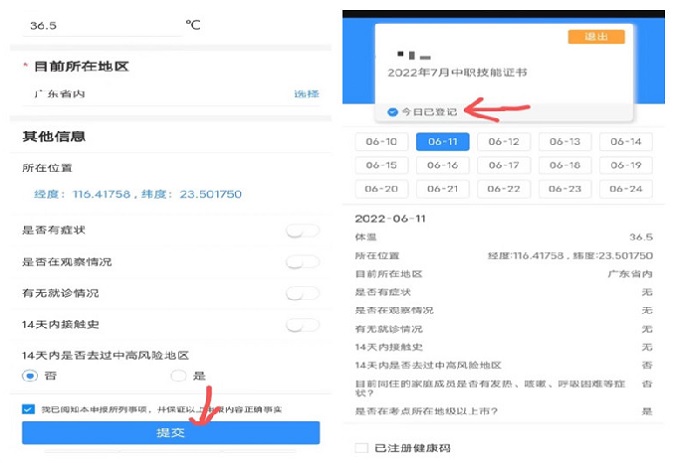Screen dimensions: 680x463
Task: Toggle the 14天内接触史 switch
Action: coord(303,325)
